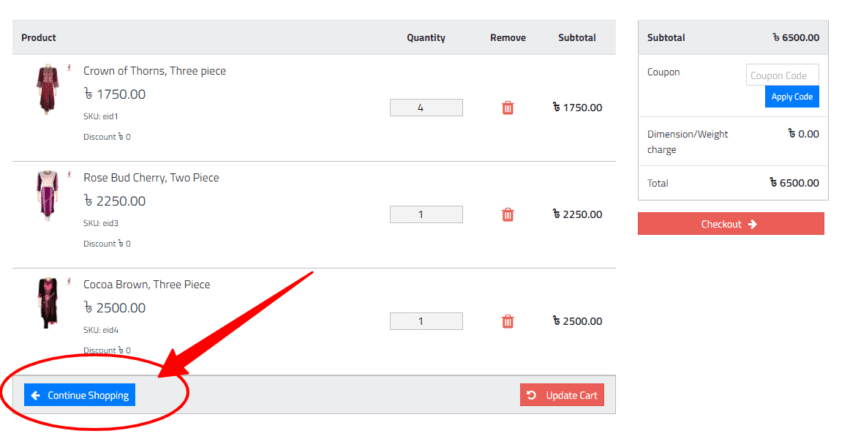The width and height of the screenshot is (850, 439).
Task: Open Rose Bud Cherry product thumbnail
Action: point(48,196)
